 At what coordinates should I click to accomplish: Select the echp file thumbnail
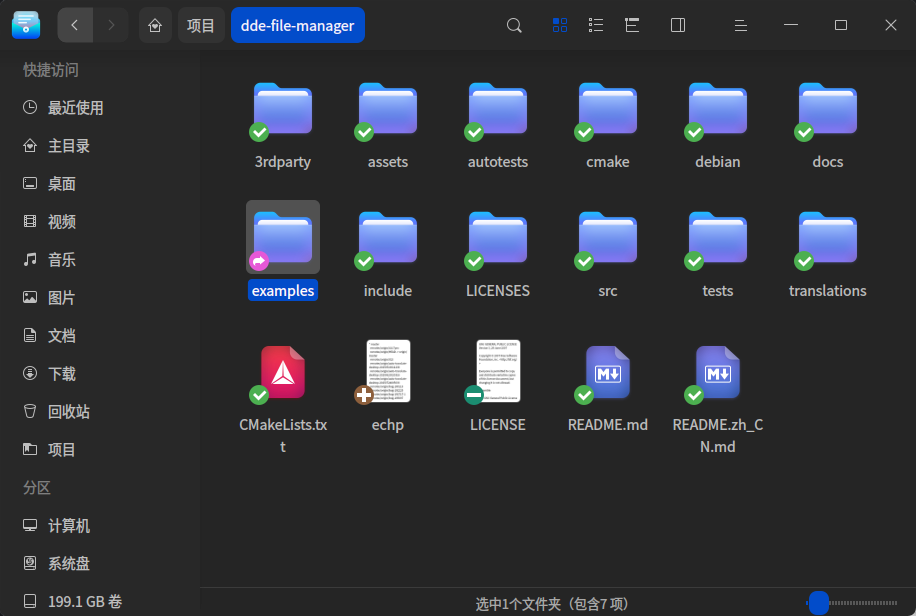click(387, 371)
